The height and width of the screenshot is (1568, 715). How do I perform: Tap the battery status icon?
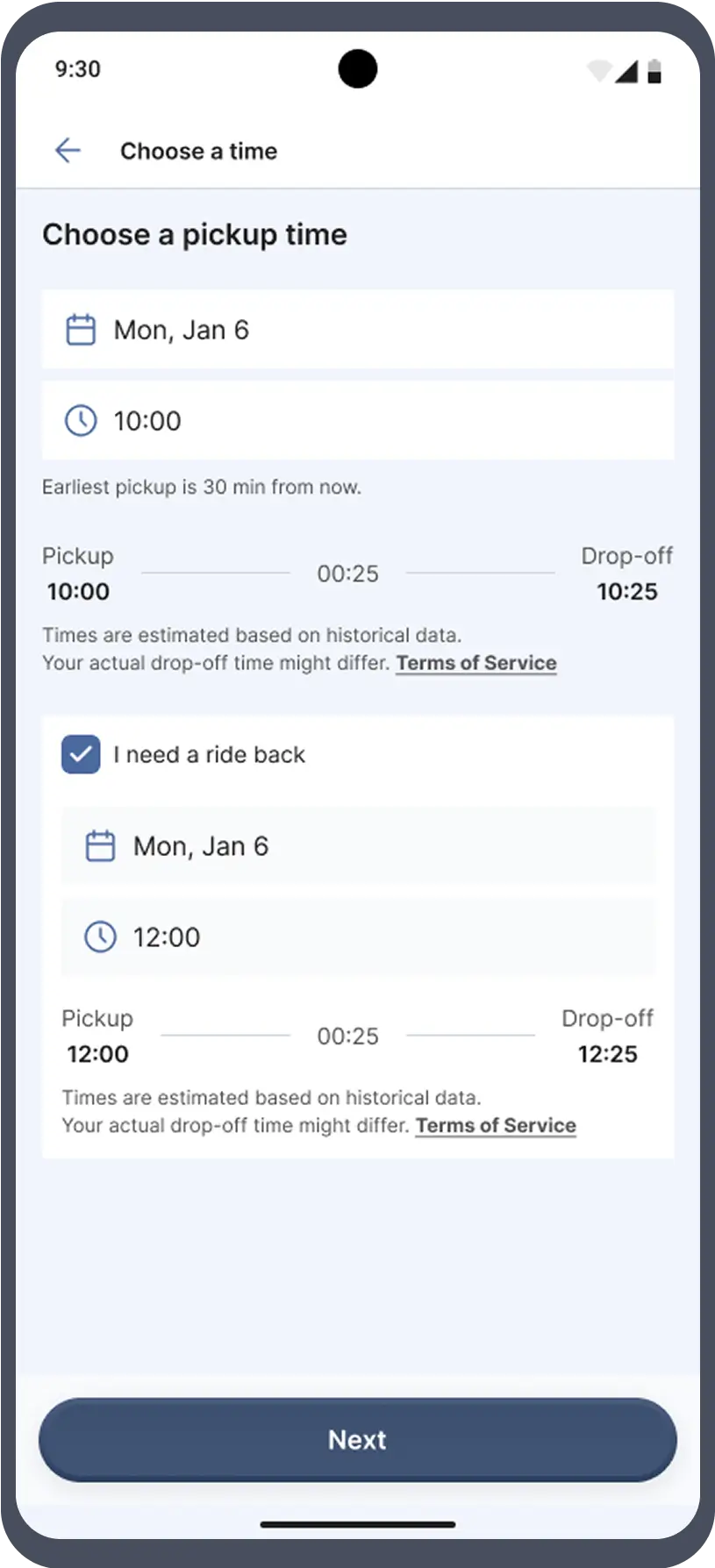(654, 71)
